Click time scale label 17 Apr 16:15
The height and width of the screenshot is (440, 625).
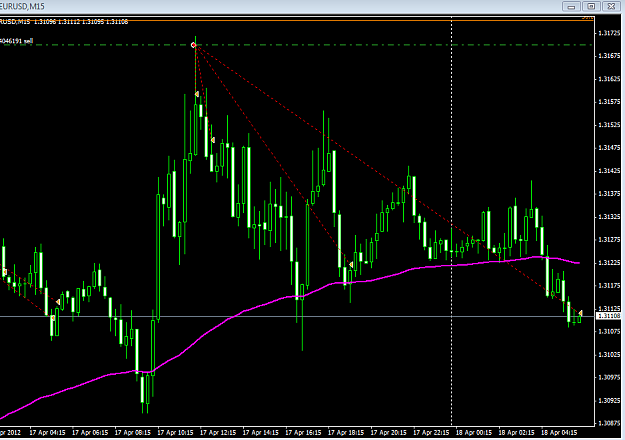tap(303, 432)
